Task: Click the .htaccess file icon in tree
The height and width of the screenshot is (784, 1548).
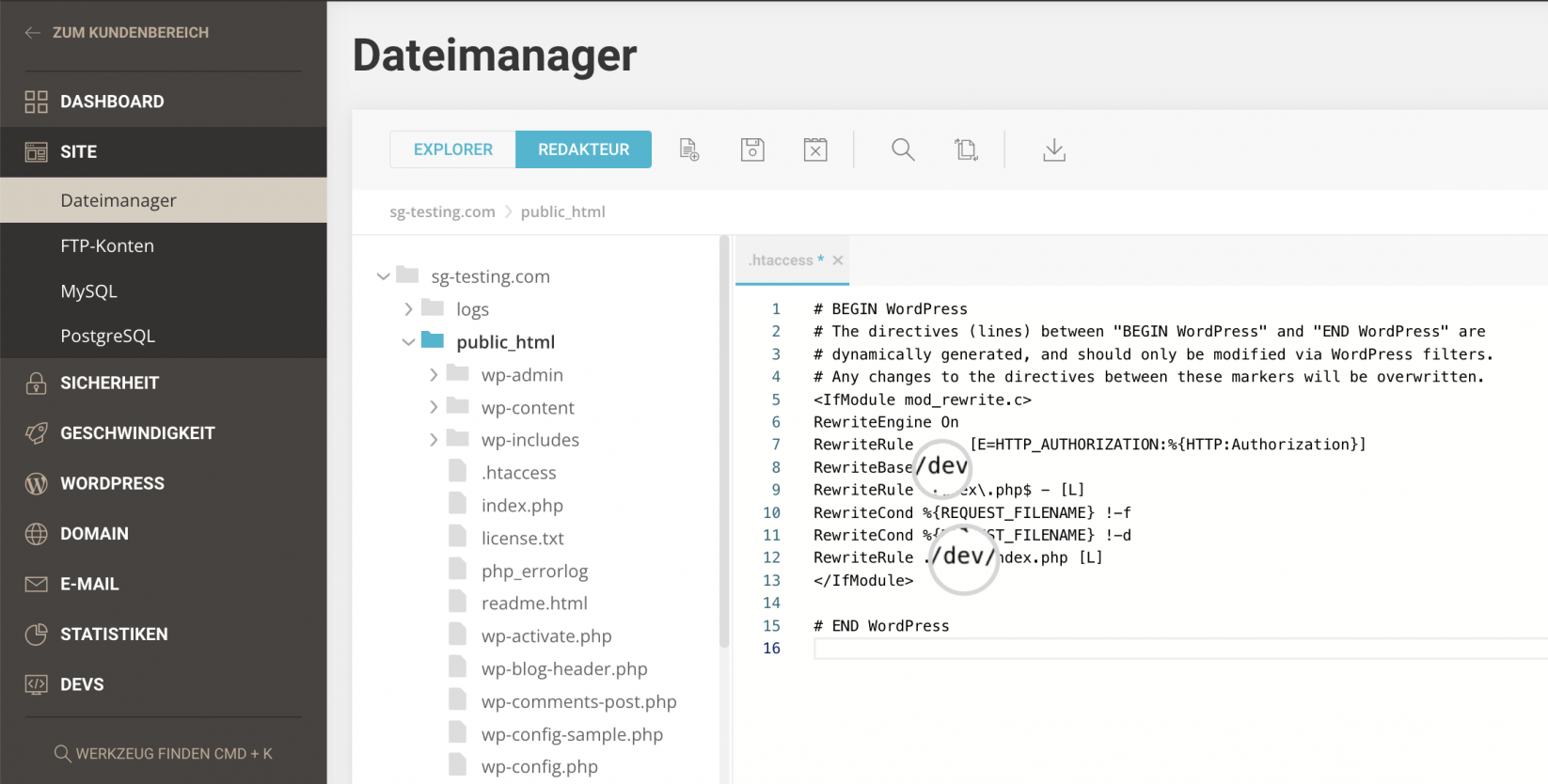Action: click(x=458, y=471)
